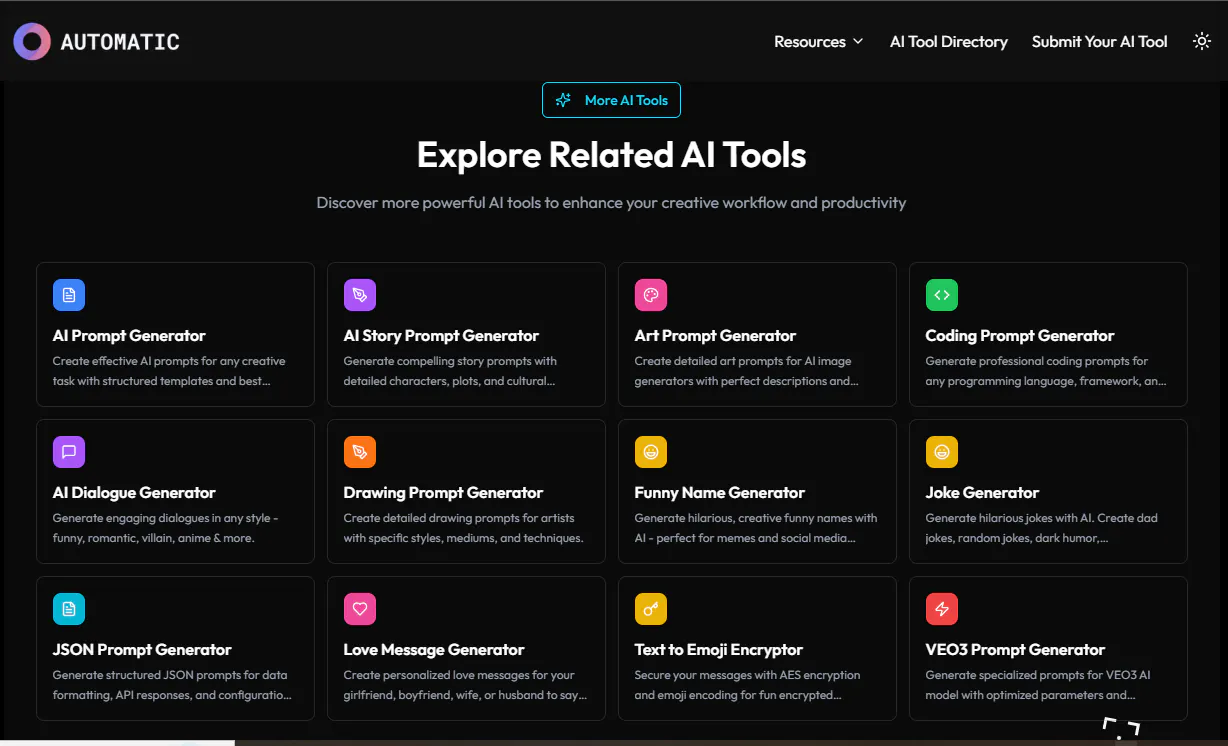Image resolution: width=1228 pixels, height=746 pixels.
Task: Click the Automatic ring logo icon
Action: [x=31, y=41]
